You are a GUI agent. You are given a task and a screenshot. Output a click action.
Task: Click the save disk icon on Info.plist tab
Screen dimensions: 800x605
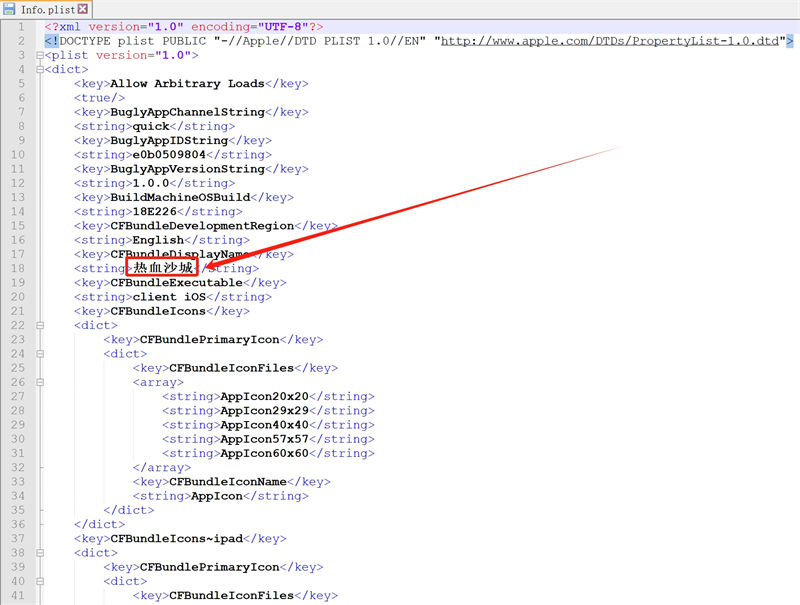(9, 9)
